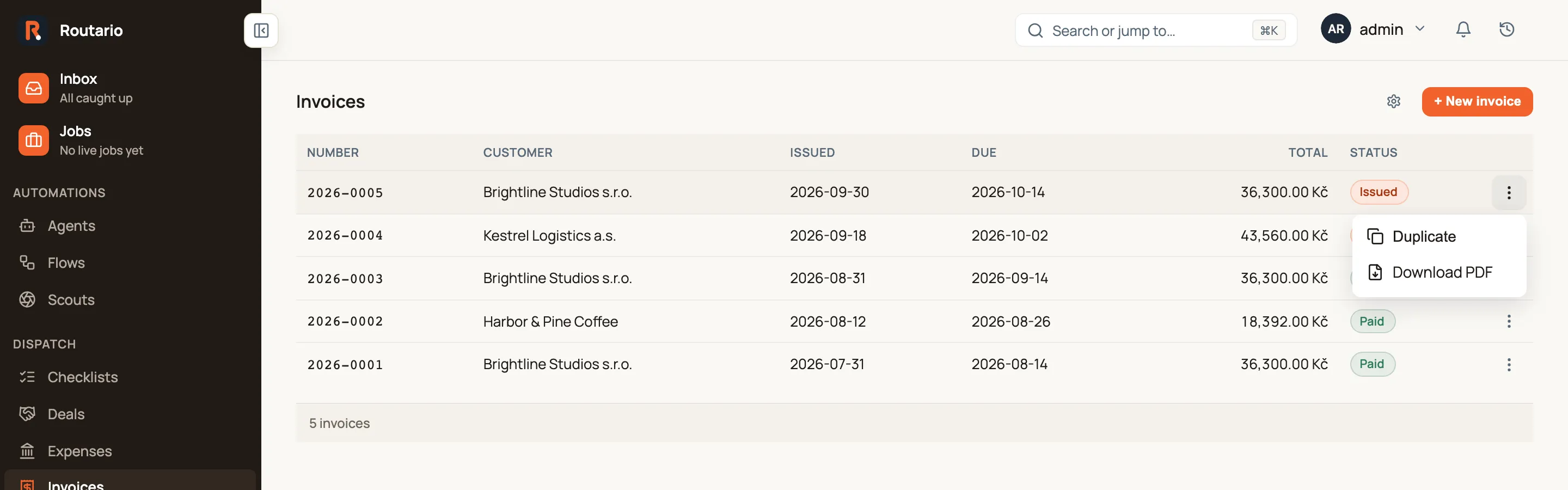Select invoice number 2026-0002

click(x=345, y=321)
